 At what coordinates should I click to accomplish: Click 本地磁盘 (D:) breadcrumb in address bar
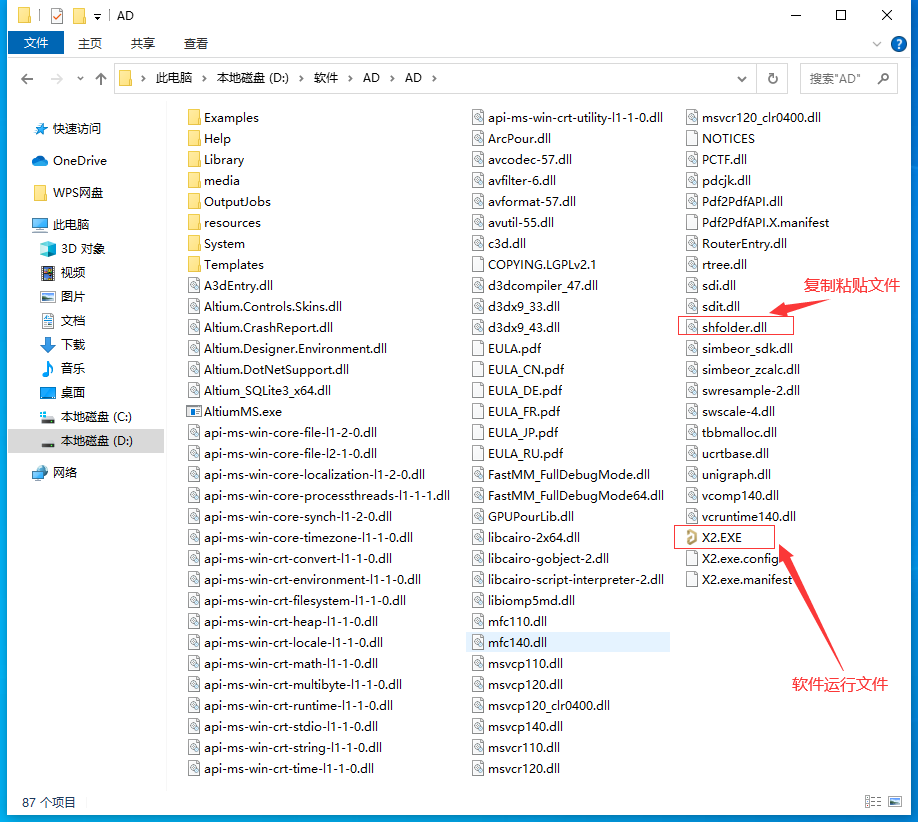252,78
